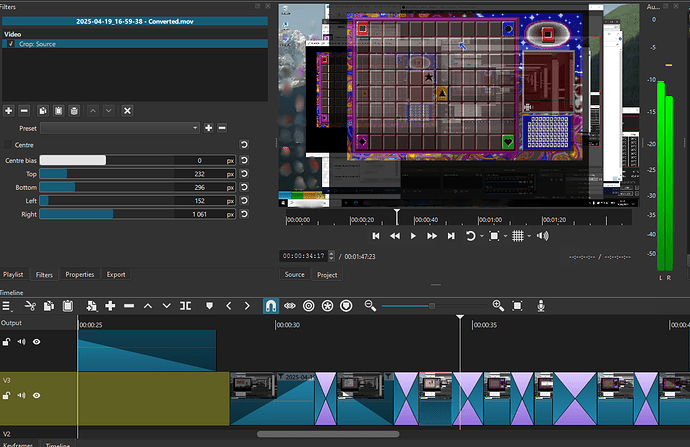690x447 pixels.
Task: Lift the selected clip from timeline
Action: [x=148, y=306]
